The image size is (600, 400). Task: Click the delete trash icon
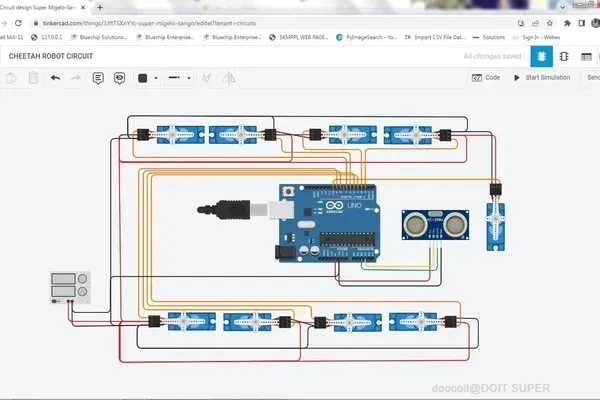tap(33, 78)
